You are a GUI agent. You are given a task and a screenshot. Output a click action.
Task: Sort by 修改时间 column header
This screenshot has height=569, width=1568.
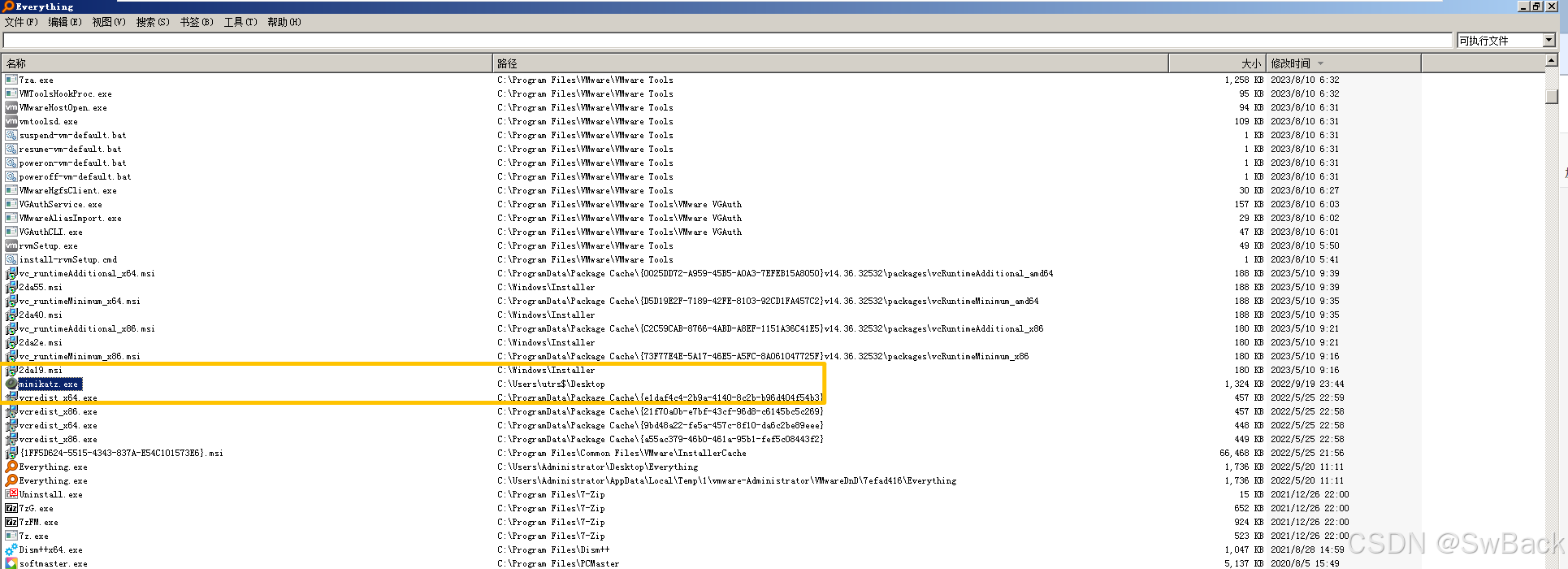(x=1344, y=63)
